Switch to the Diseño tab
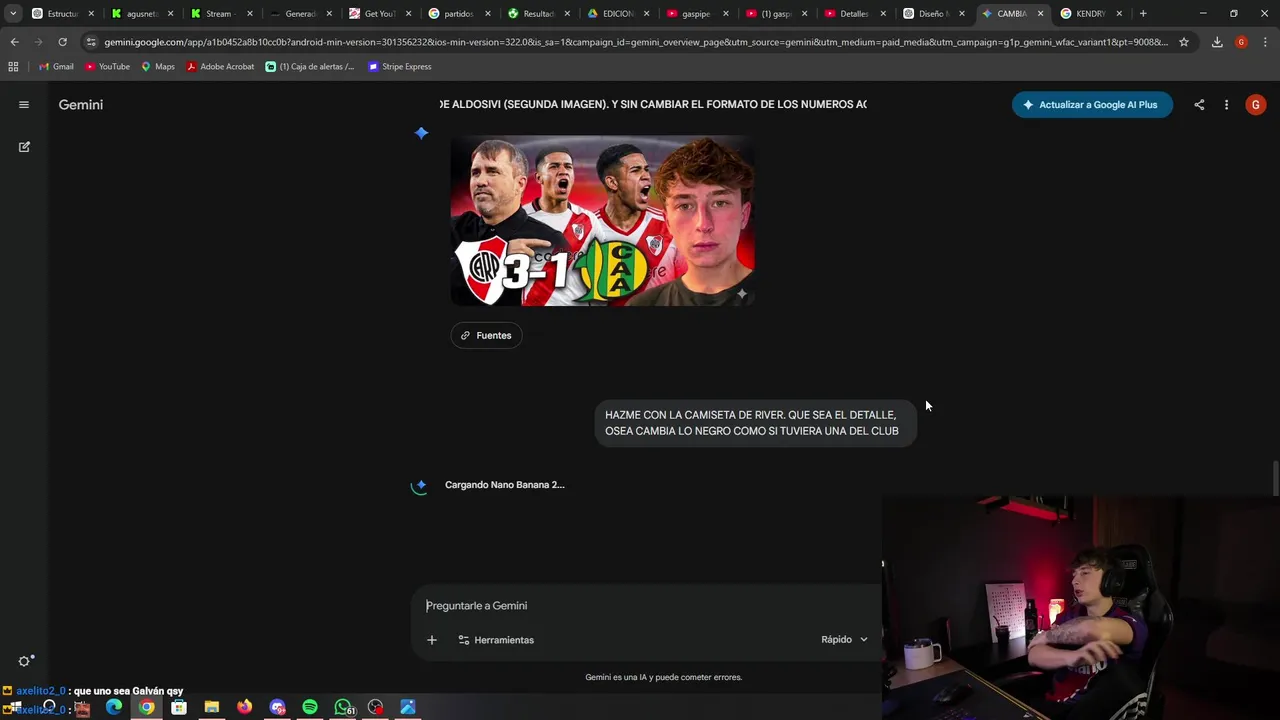The image size is (1280, 720). [932, 14]
